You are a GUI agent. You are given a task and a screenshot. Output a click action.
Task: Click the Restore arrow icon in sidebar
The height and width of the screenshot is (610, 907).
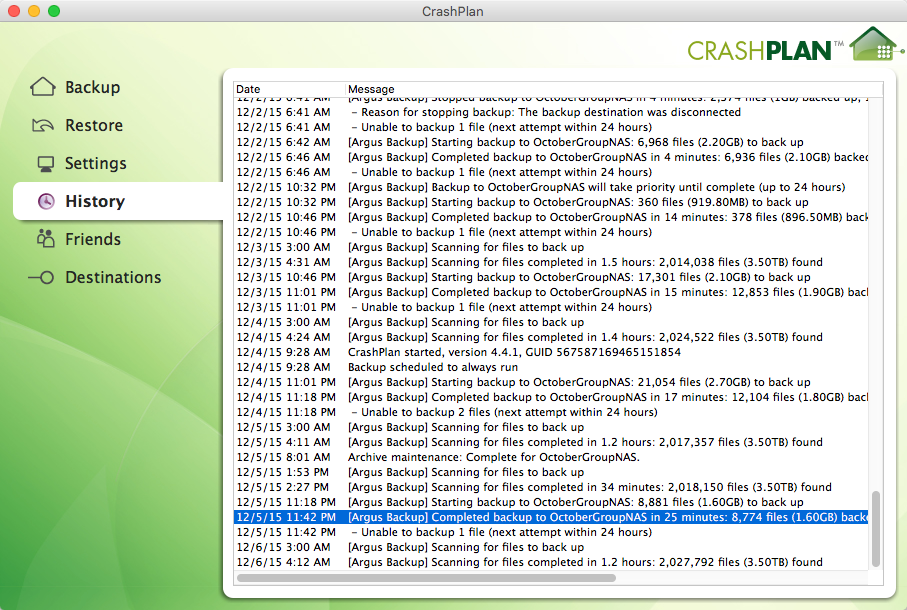[x=43, y=125]
